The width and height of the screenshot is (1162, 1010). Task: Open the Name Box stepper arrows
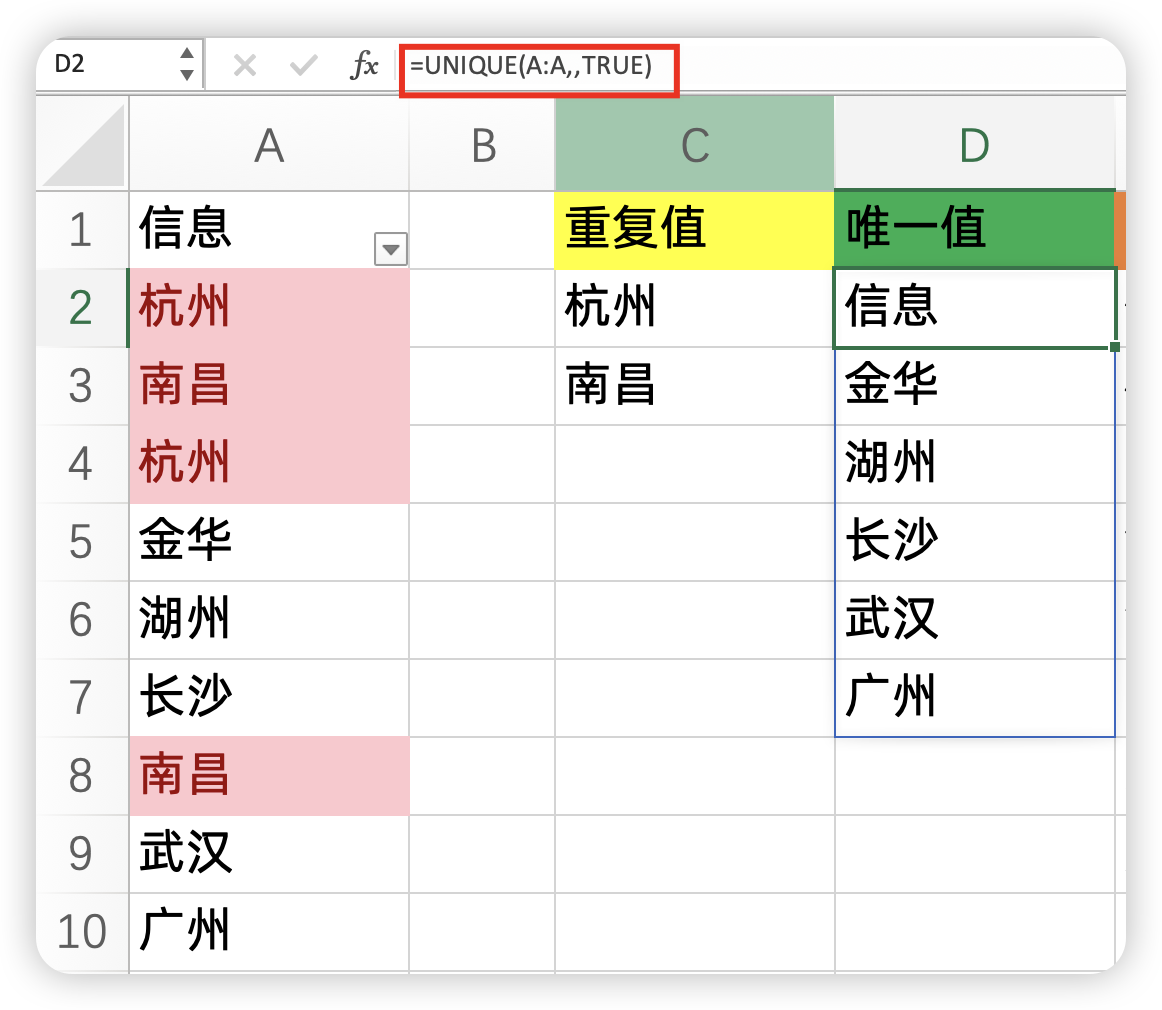point(187,64)
